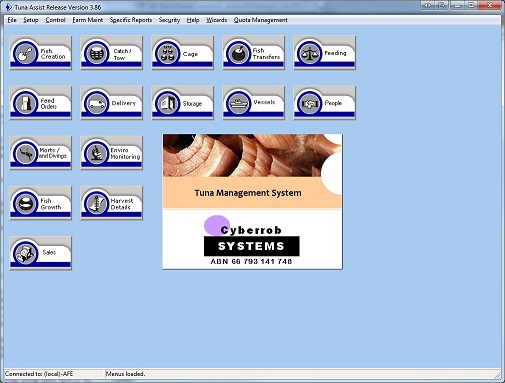Open the Farm Maint menu
The width and height of the screenshot is (505, 383).
88,20
